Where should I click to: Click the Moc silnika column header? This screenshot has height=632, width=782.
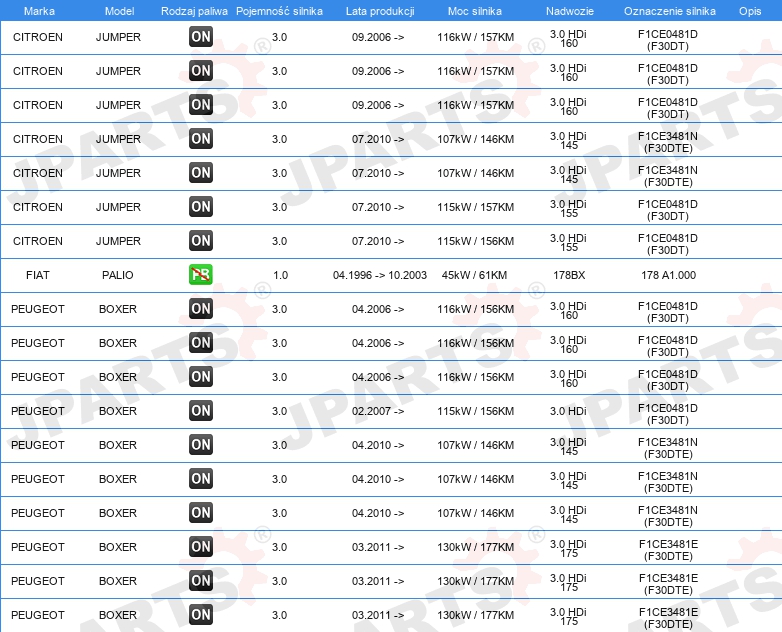[475, 11]
